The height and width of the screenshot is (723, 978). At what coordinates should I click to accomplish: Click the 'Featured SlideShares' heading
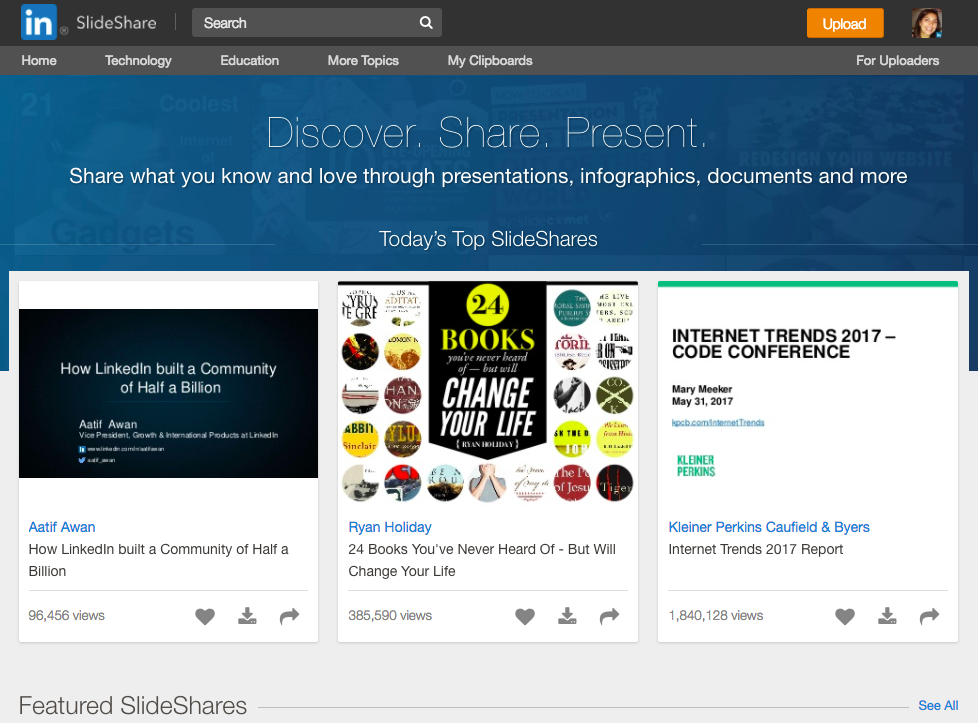tap(133, 706)
